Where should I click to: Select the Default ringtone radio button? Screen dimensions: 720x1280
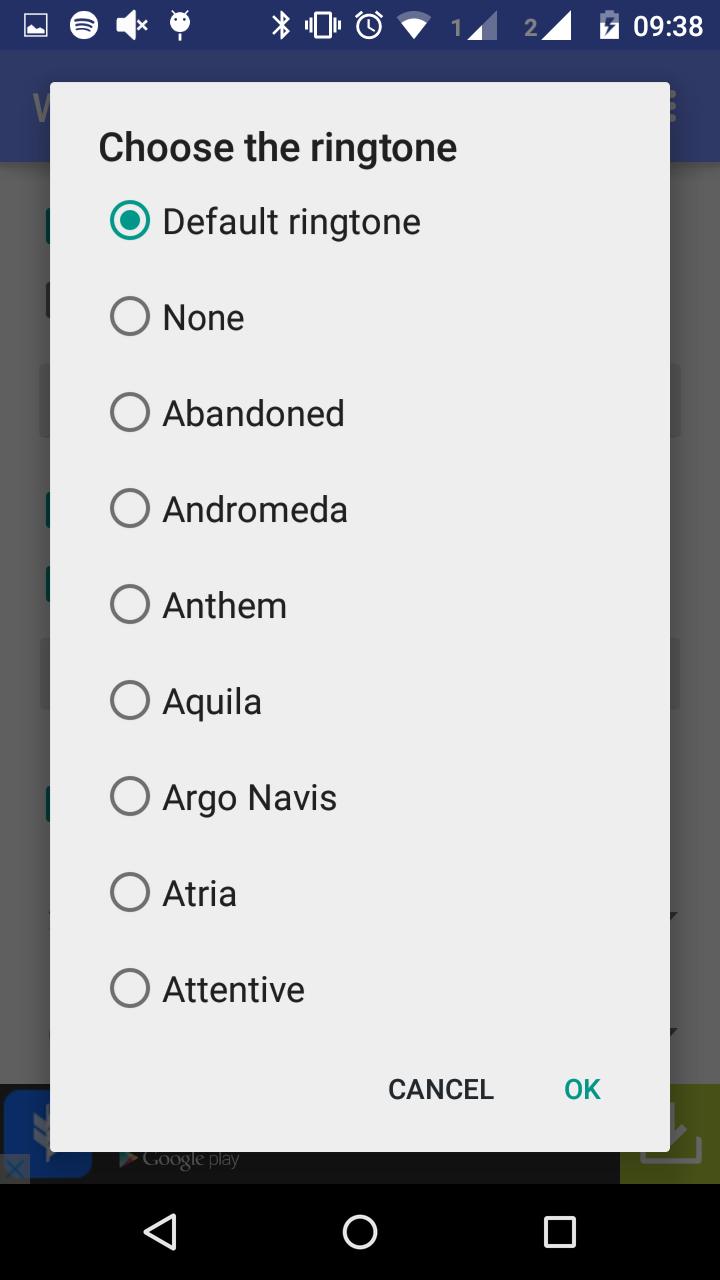pos(130,221)
